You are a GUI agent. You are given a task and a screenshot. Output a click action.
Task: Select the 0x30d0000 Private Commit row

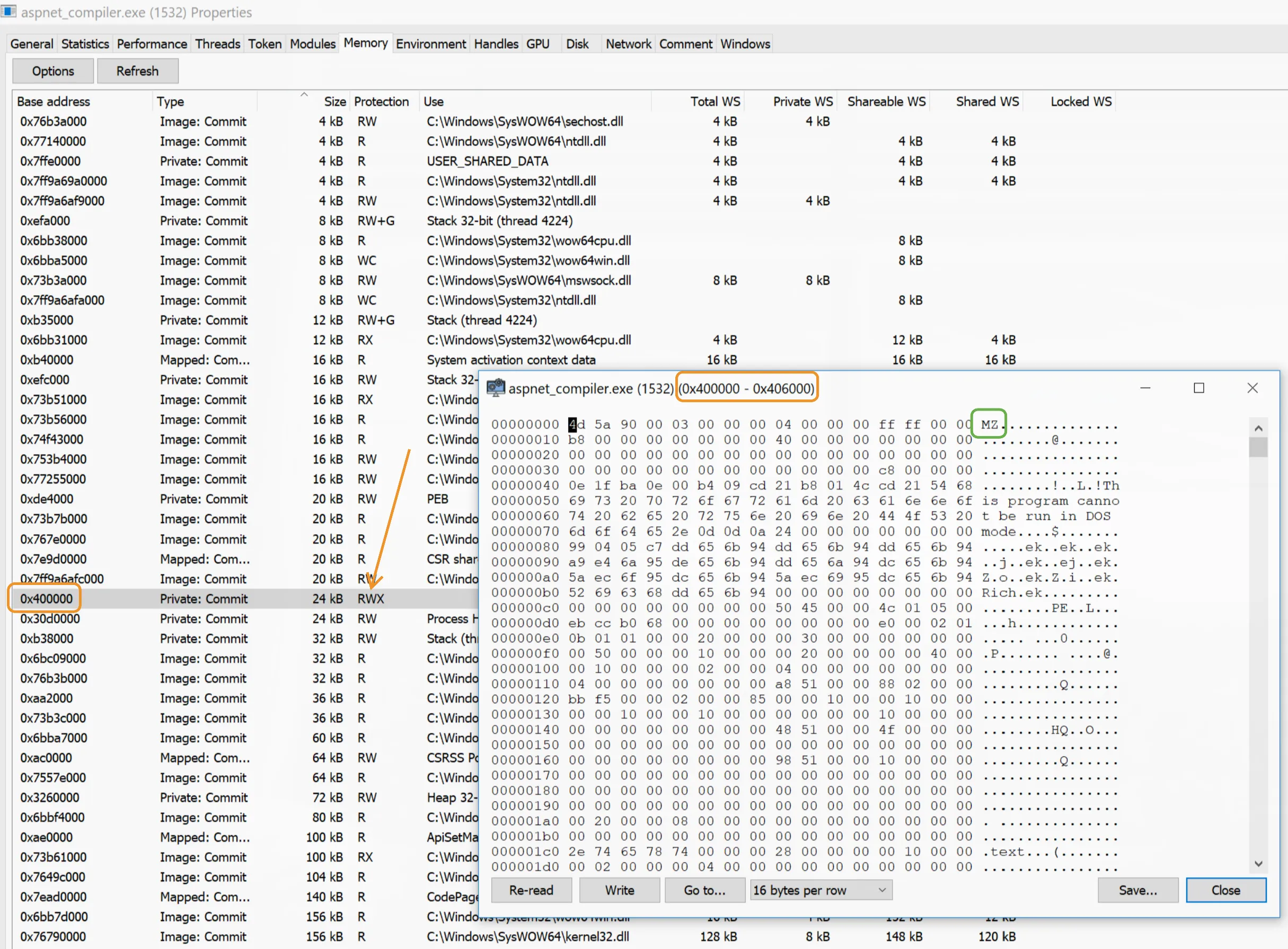pos(246,619)
